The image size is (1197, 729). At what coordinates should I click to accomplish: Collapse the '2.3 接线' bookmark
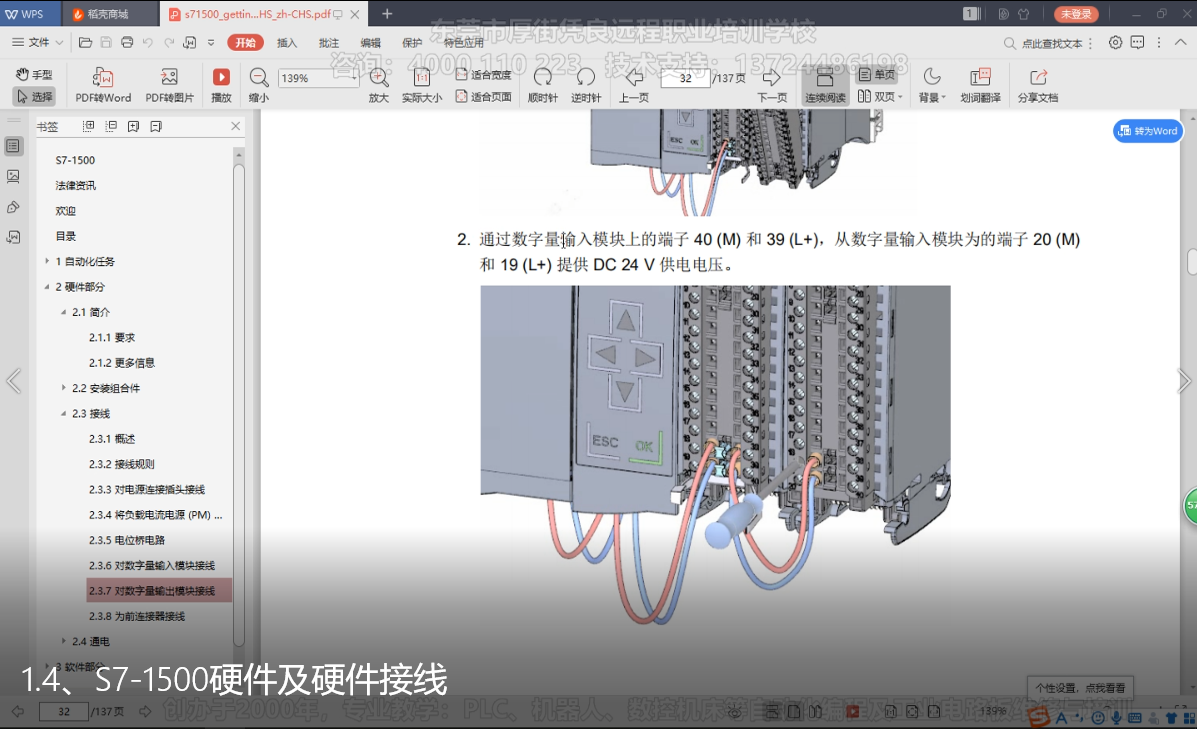coord(64,414)
